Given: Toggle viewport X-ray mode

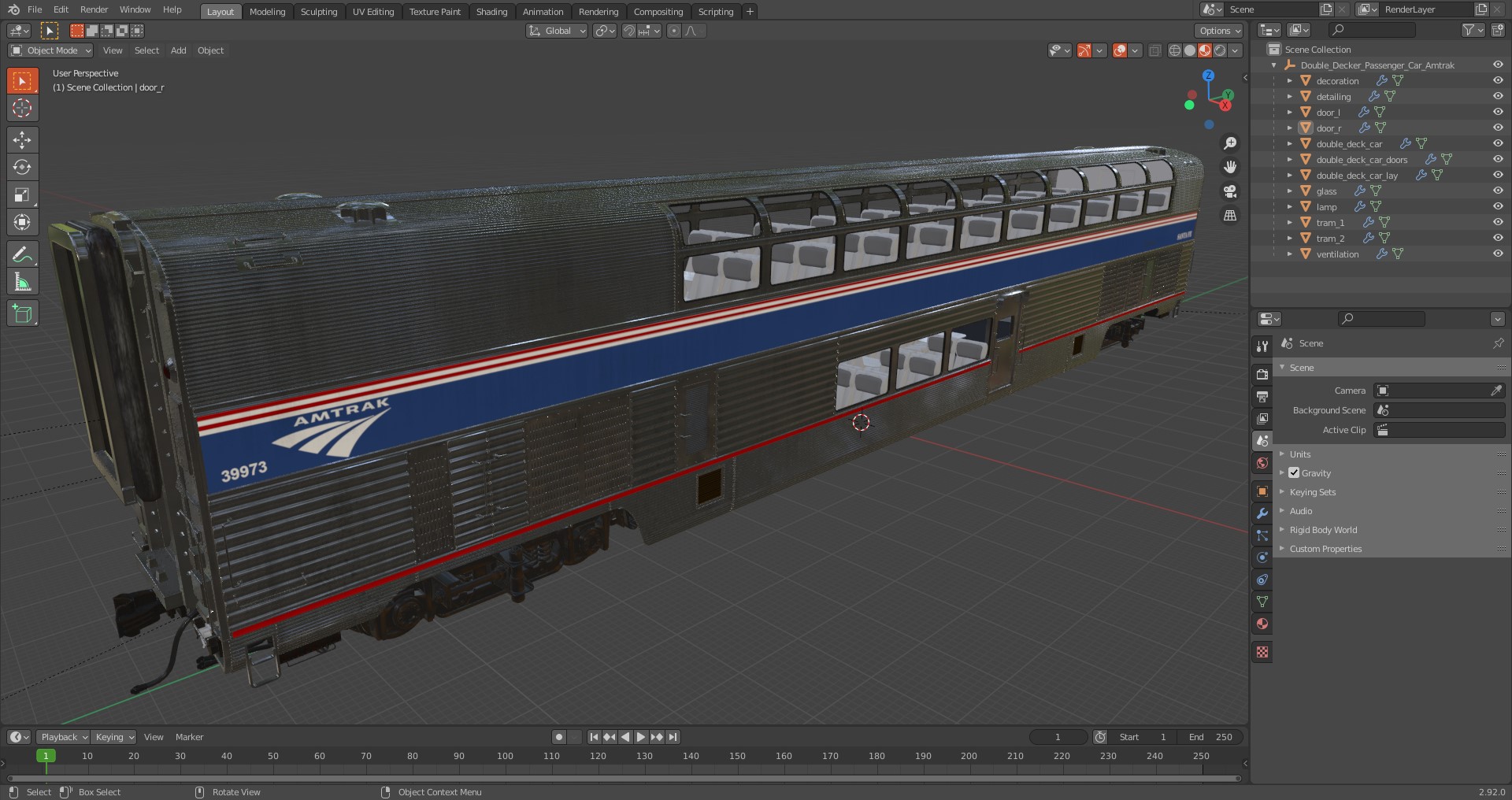Looking at the screenshot, I should point(1154,50).
